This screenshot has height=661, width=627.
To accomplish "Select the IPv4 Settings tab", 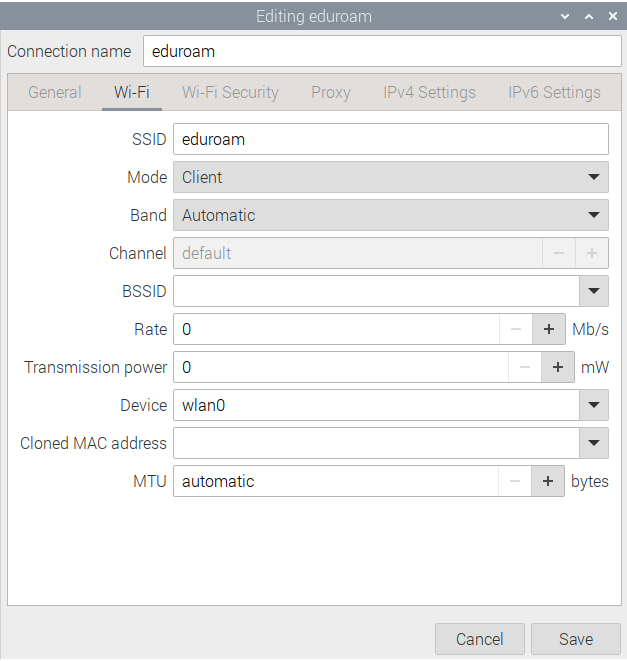I will pyautogui.click(x=429, y=92).
